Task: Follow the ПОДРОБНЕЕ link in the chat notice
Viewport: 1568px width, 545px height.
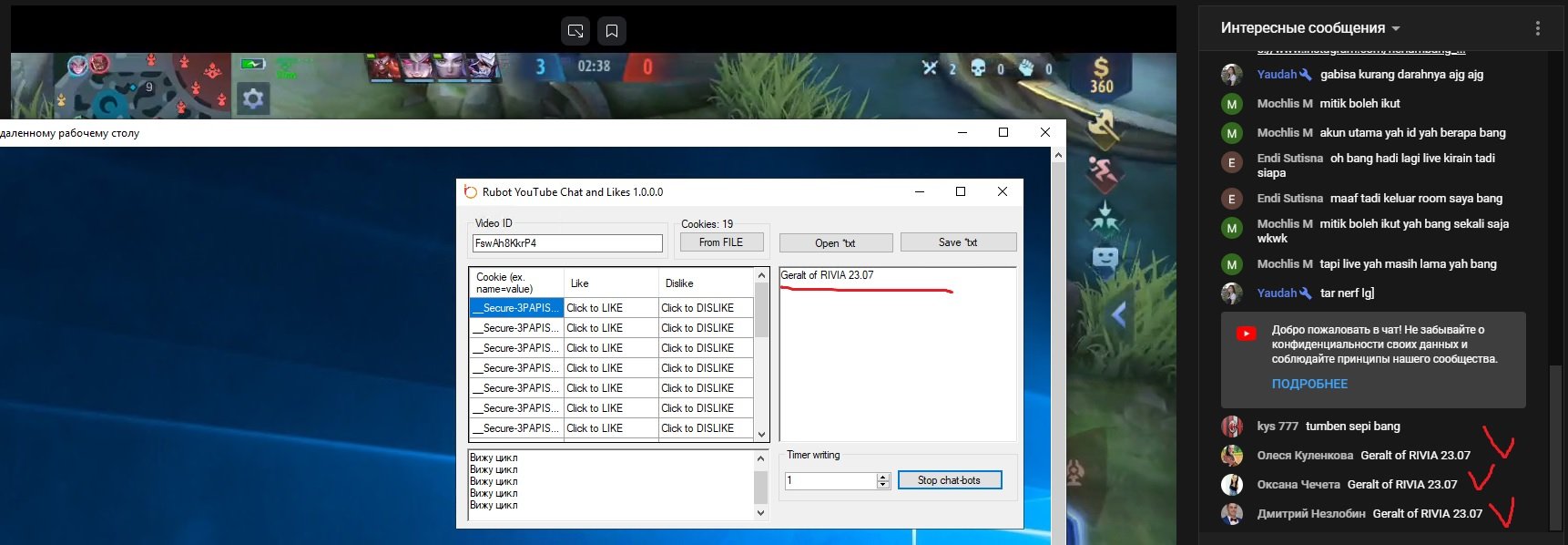Action: coord(1309,384)
